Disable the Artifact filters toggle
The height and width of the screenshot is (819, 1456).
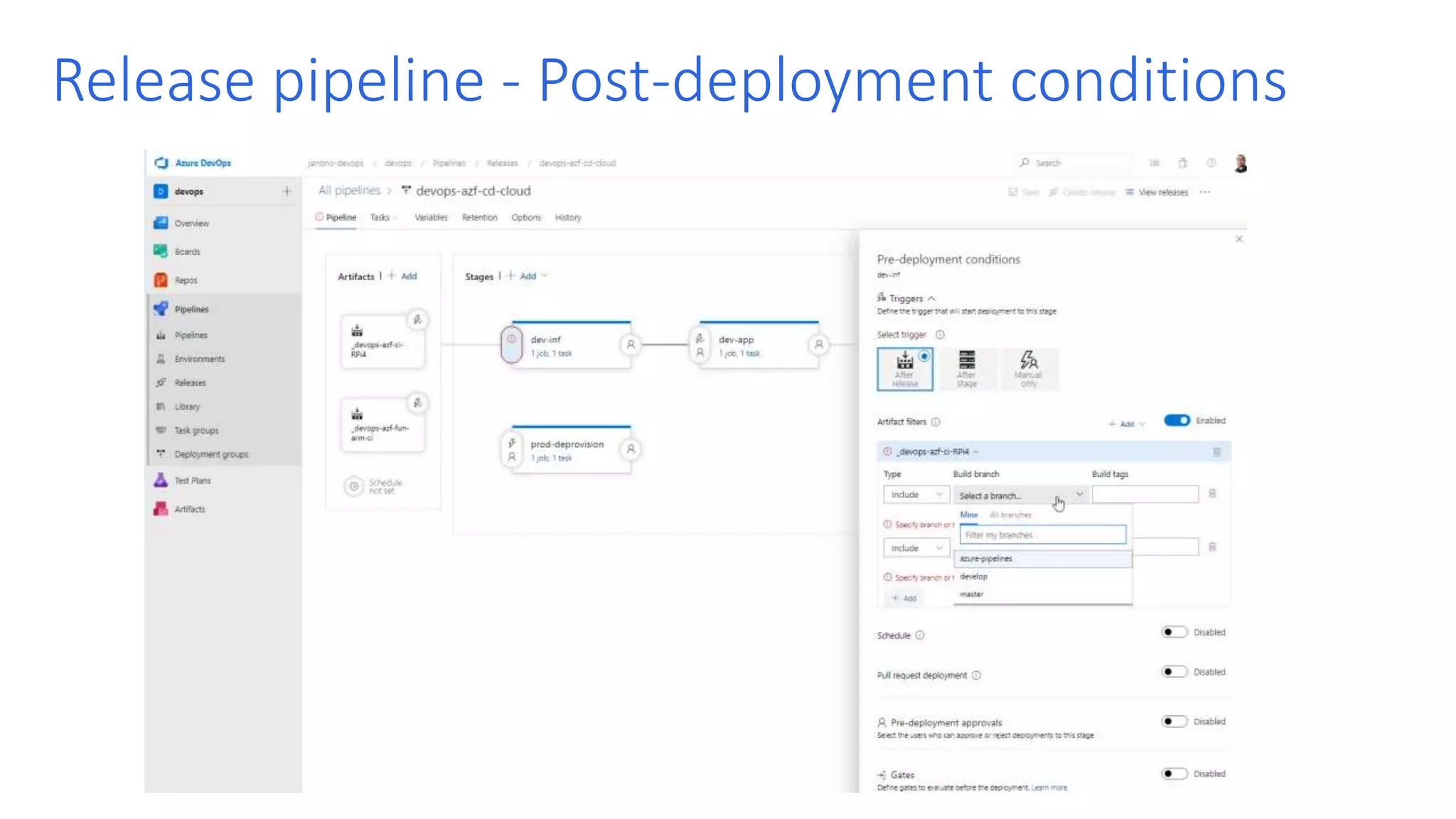[1177, 421]
